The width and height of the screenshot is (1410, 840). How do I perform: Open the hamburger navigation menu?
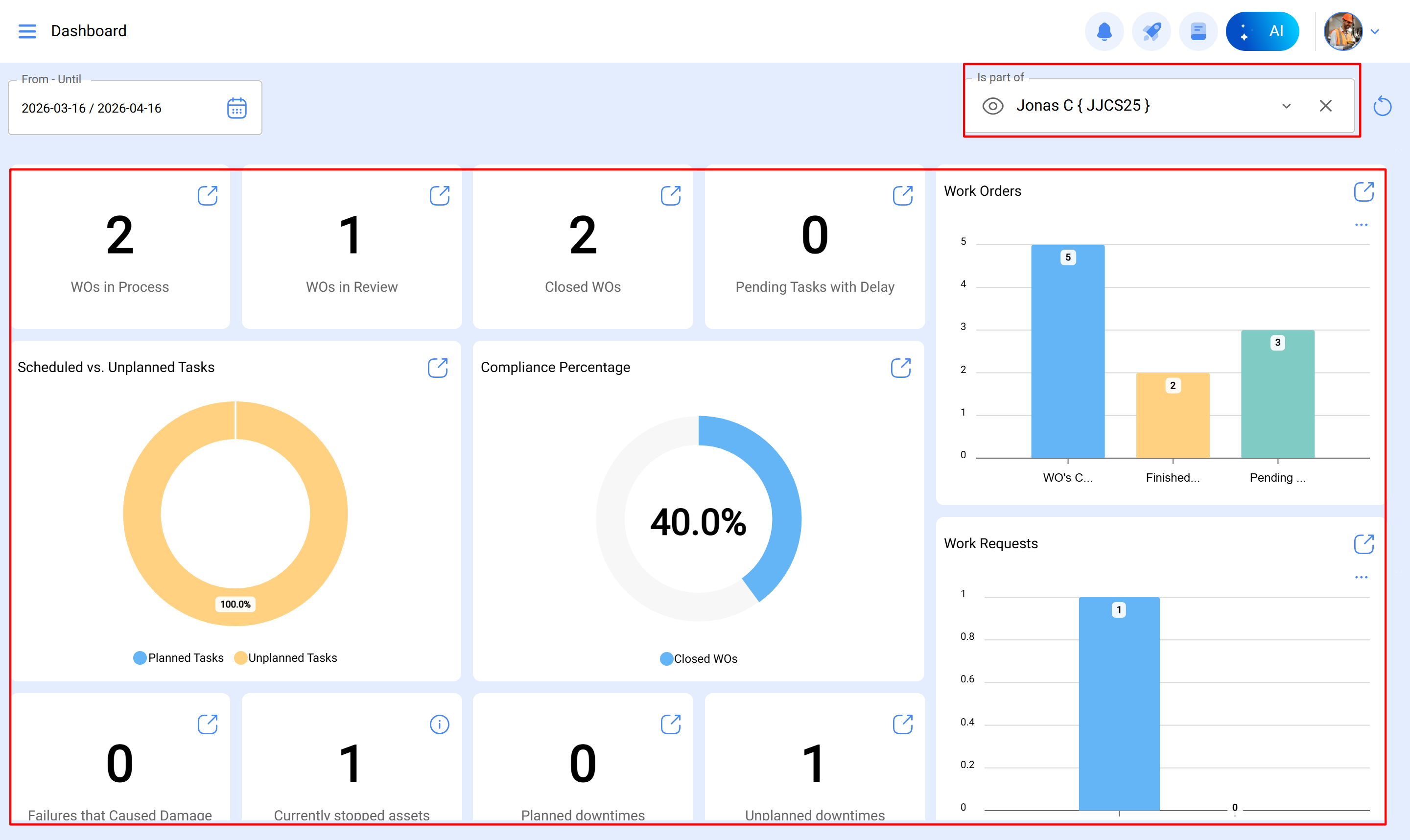tap(27, 31)
